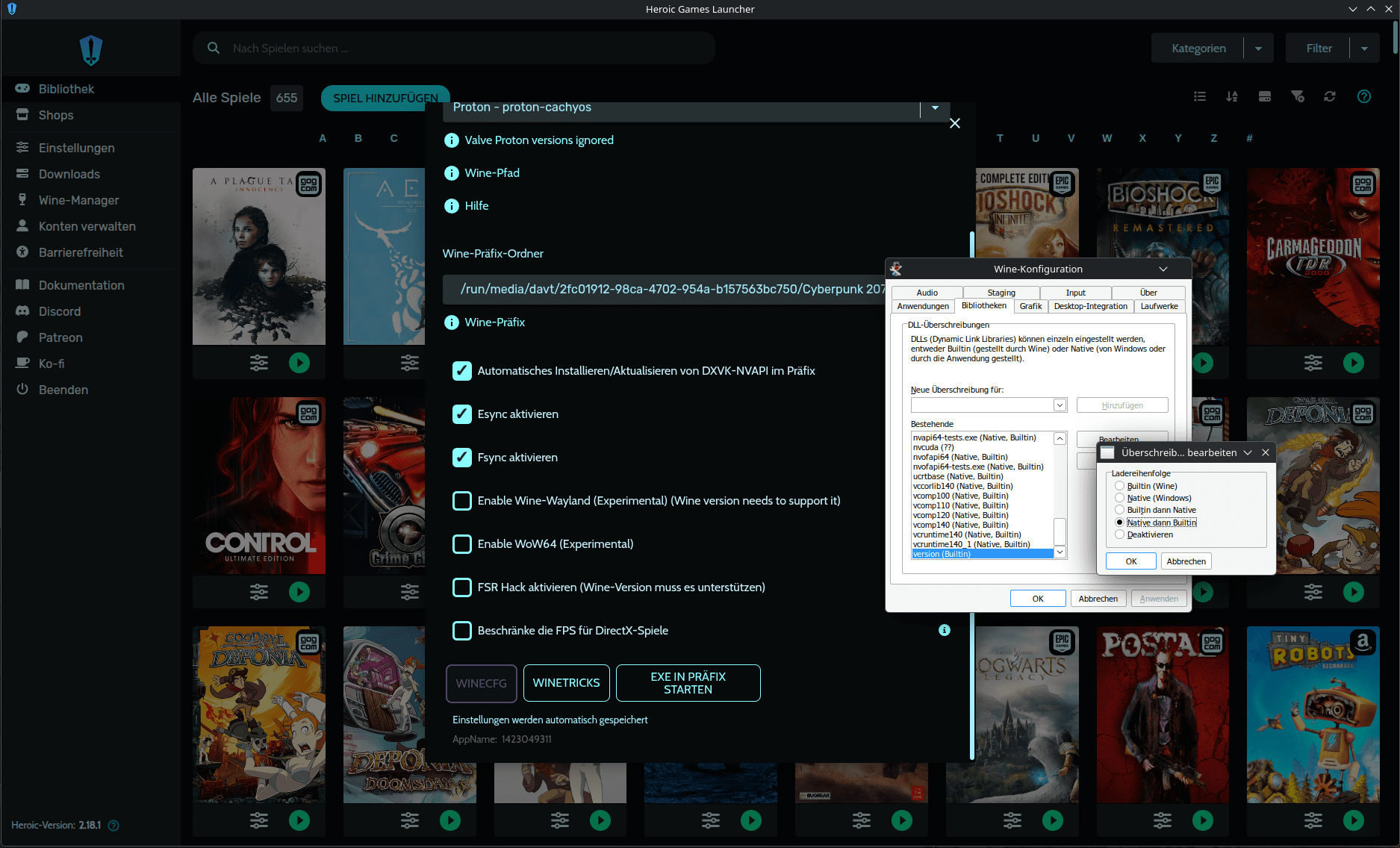Select Native (Windows) radio button
This screenshot has height=848, width=1400.
pyautogui.click(x=1119, y=498)
